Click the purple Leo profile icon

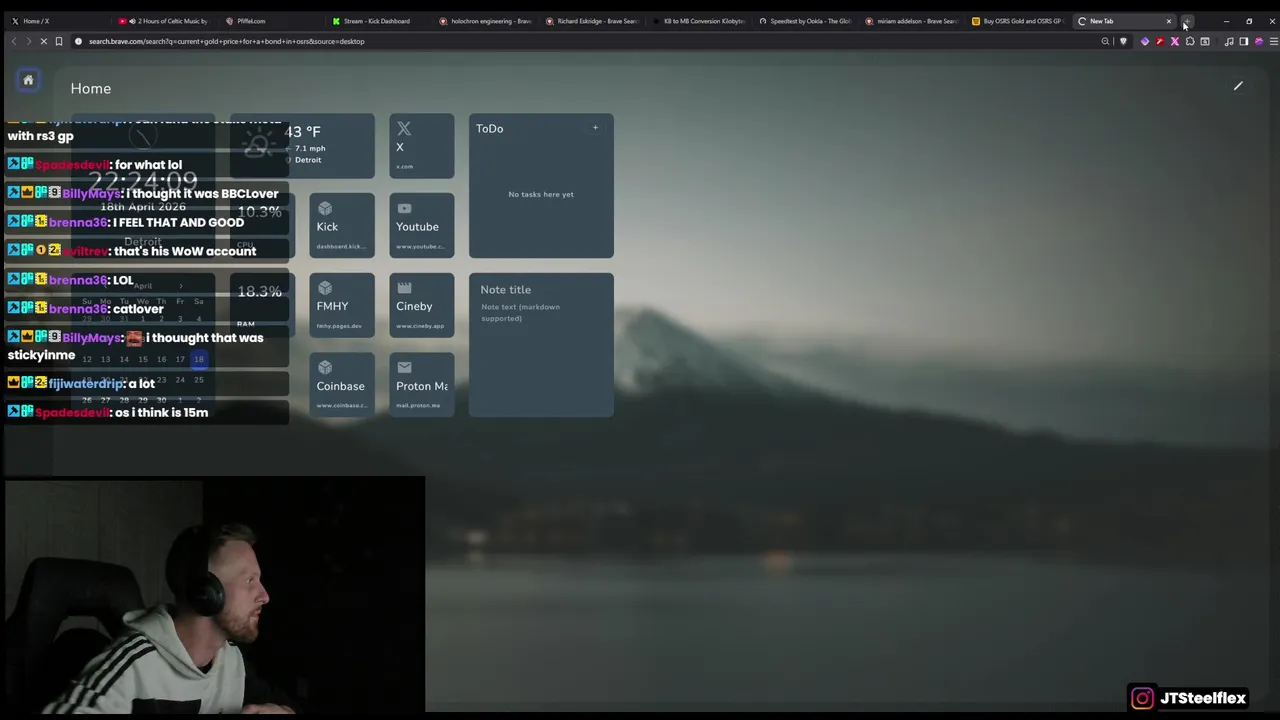click(1259, 41)
